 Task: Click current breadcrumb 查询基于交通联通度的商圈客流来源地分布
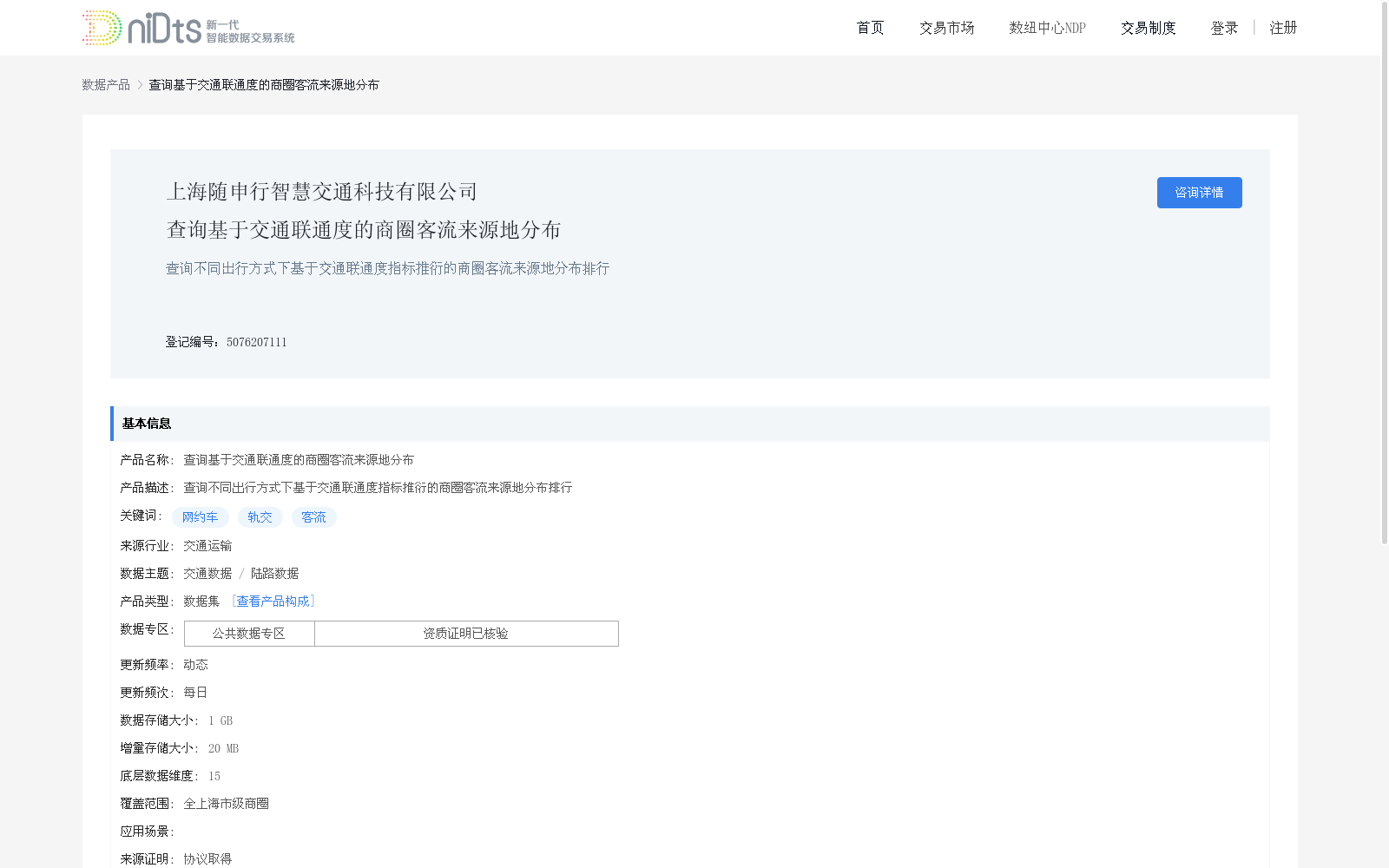(264, 85)
